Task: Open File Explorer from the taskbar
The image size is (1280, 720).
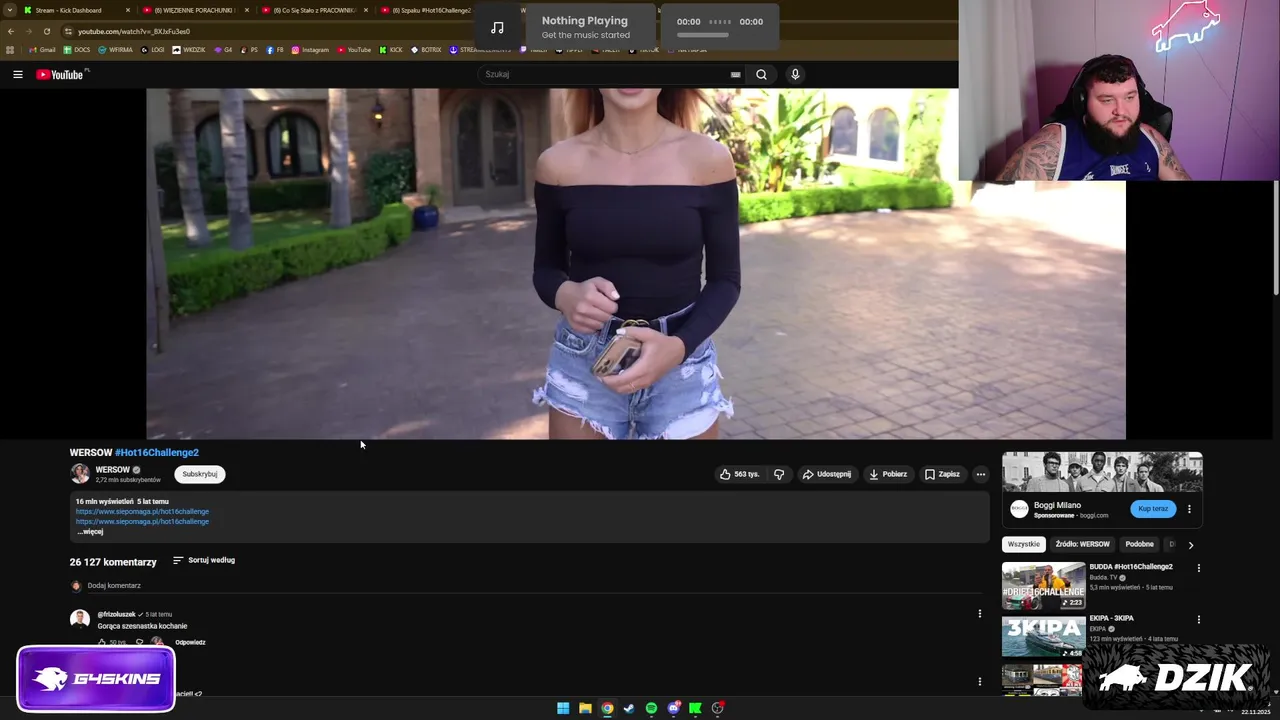Action: (x=585, y=708)
